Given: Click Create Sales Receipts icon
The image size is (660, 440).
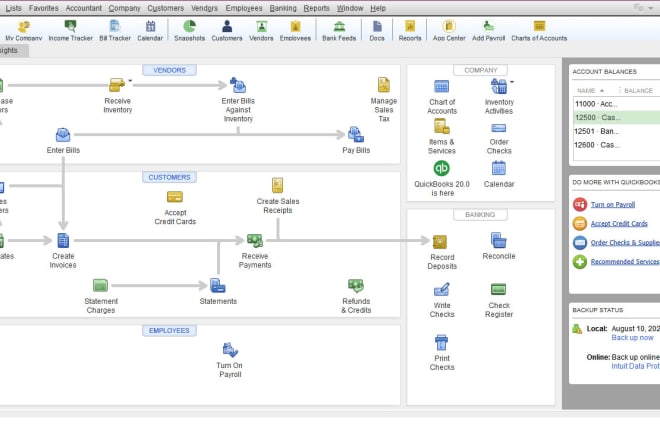Looking at the screenshot, I should (x=277, y=185).
